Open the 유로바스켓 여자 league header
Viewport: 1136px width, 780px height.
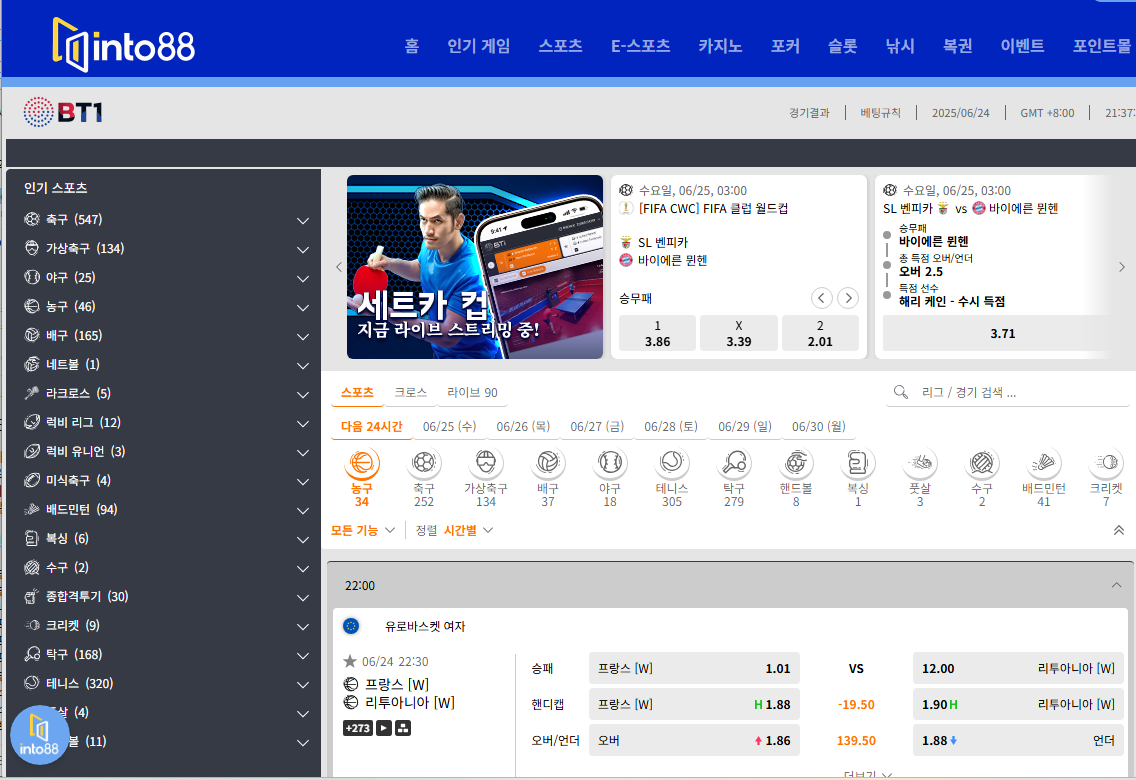425,626
